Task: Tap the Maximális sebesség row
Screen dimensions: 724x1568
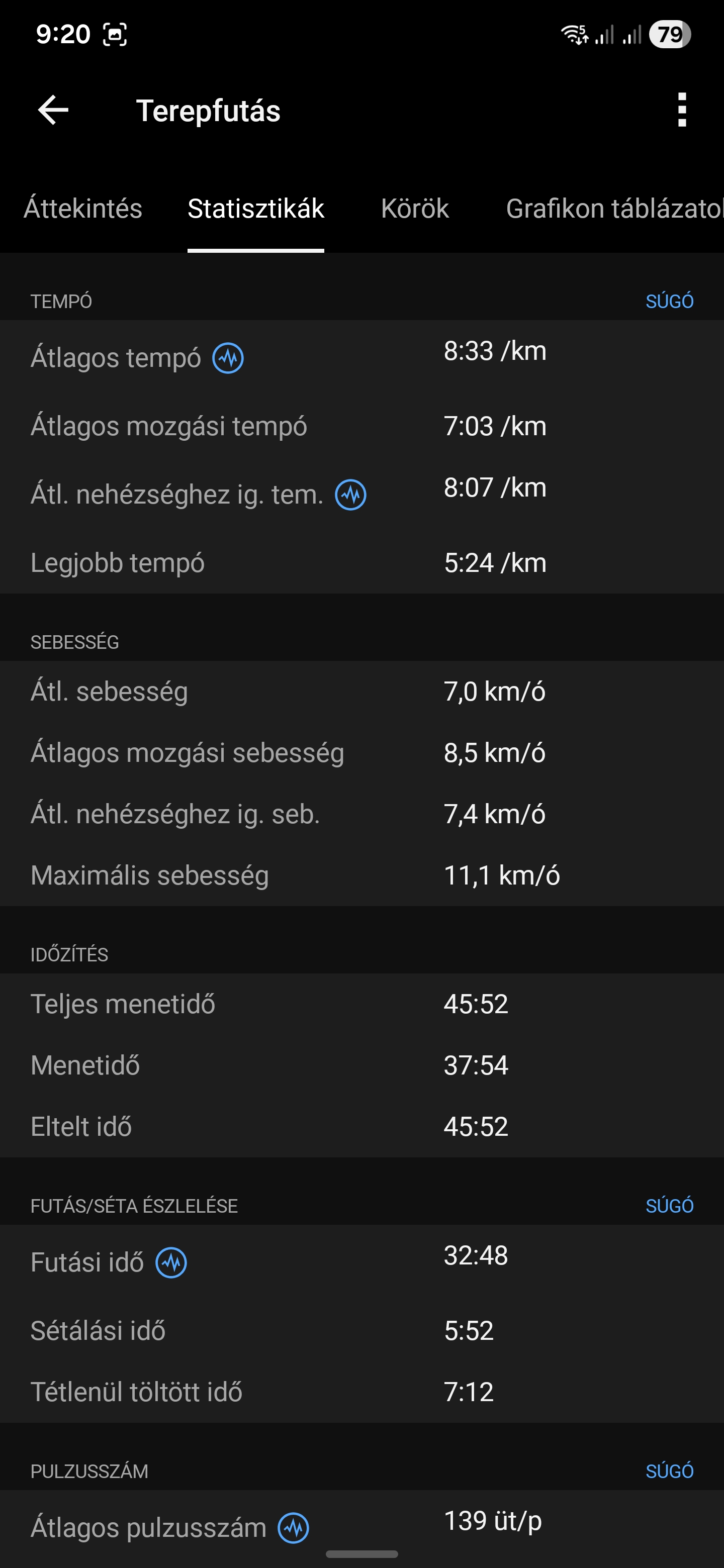Action: 361,875
